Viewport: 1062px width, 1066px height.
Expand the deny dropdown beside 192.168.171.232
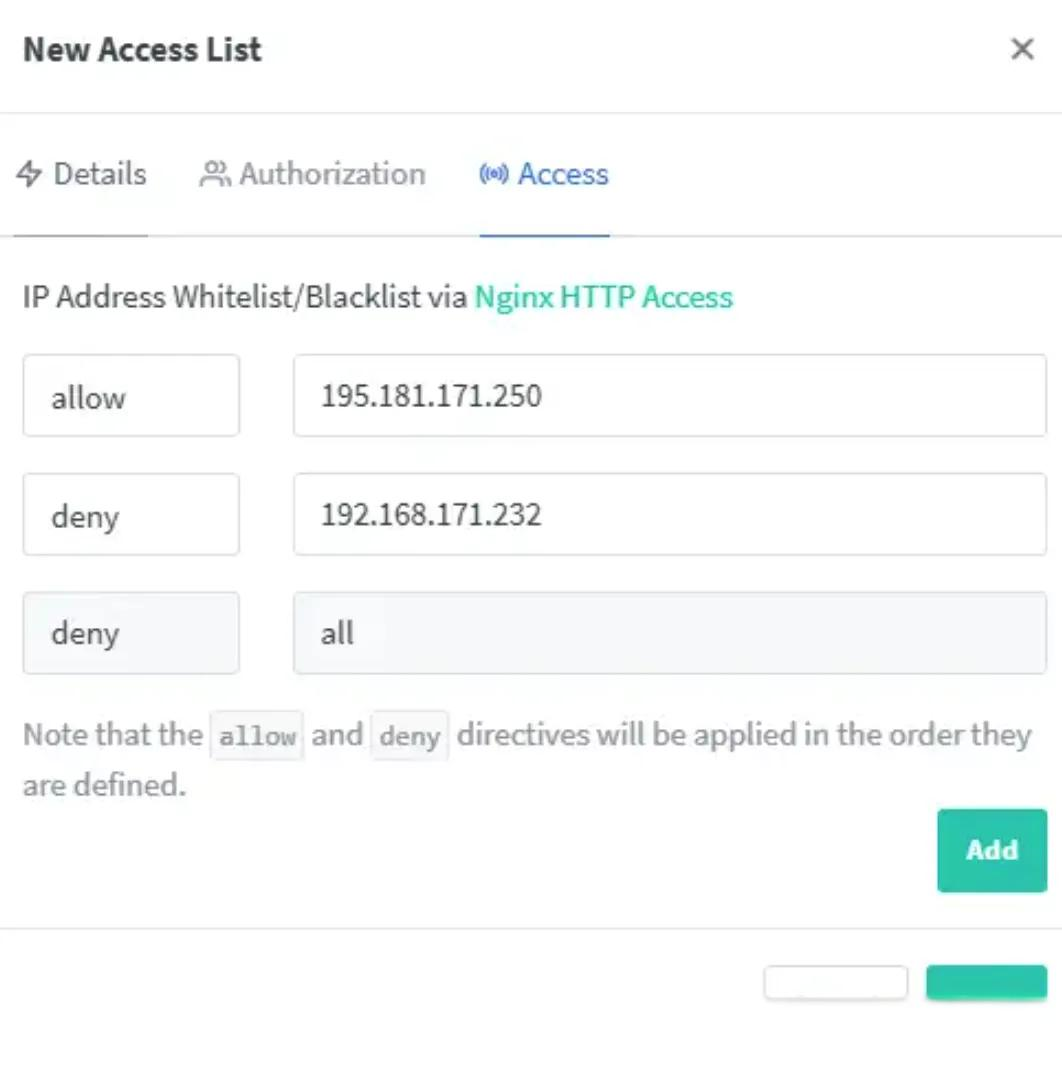point(131,515)
